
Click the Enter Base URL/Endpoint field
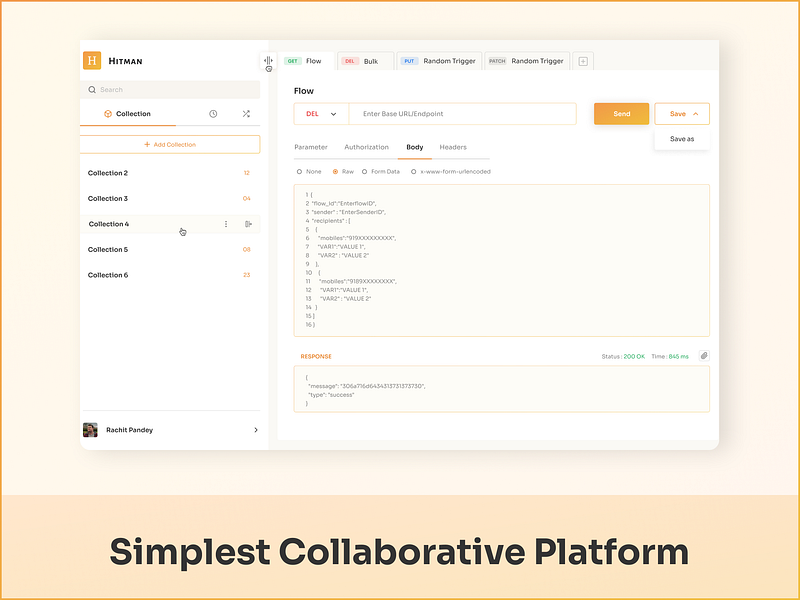click(x=462, y=114)
